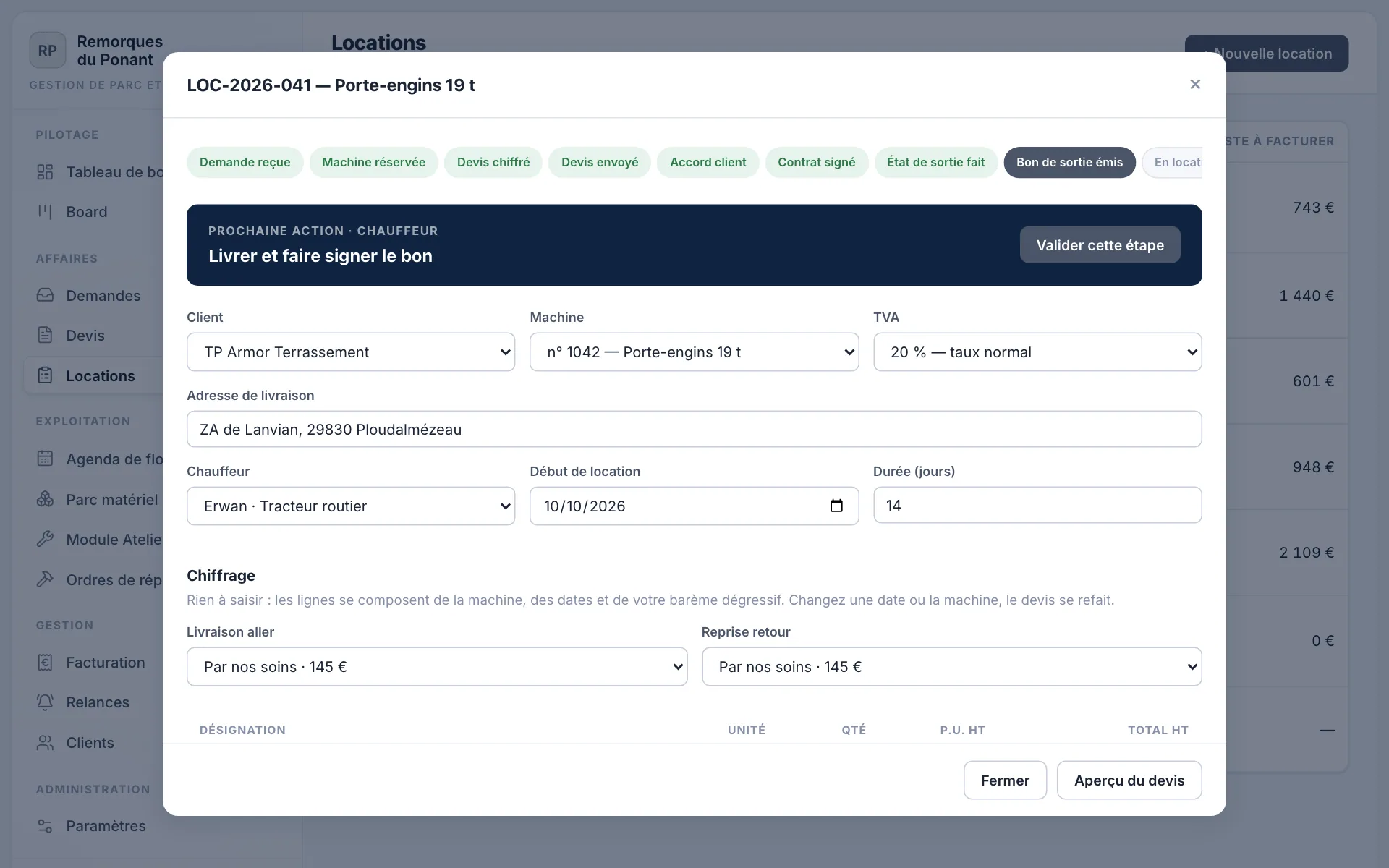Click Valider cette étape button
This screenshot has height=868, width=1389.
pyautogui.click(x=1100, y=245)
